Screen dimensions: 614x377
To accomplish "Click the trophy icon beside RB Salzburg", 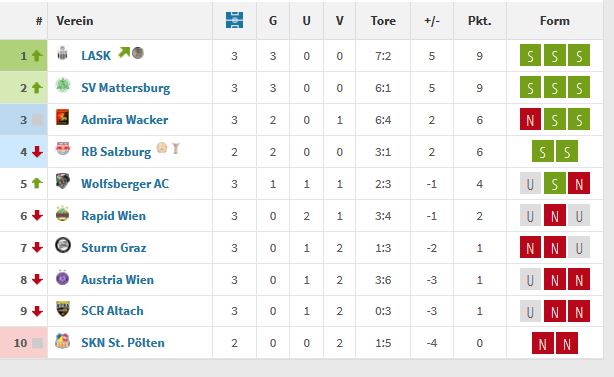I will (175, 148).
